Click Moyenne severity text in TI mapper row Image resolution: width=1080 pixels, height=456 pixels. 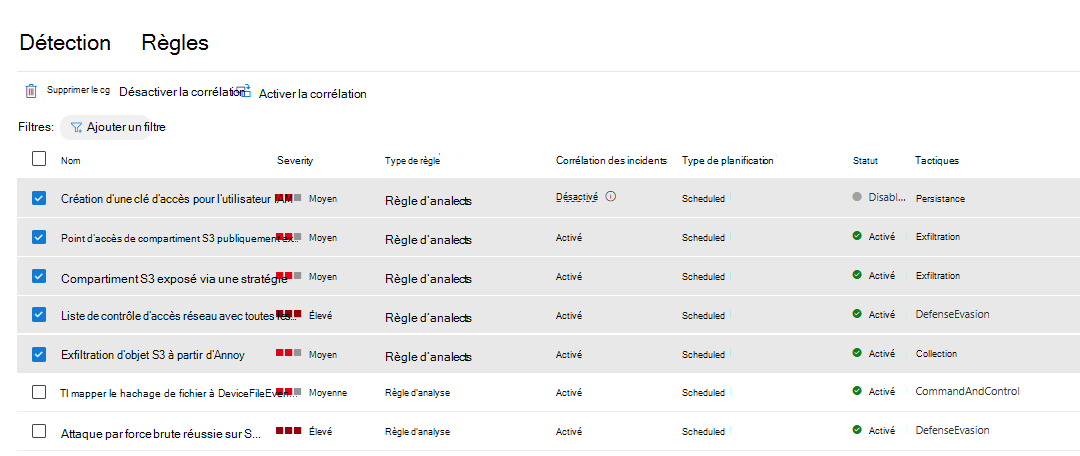[x=328, y=393]
